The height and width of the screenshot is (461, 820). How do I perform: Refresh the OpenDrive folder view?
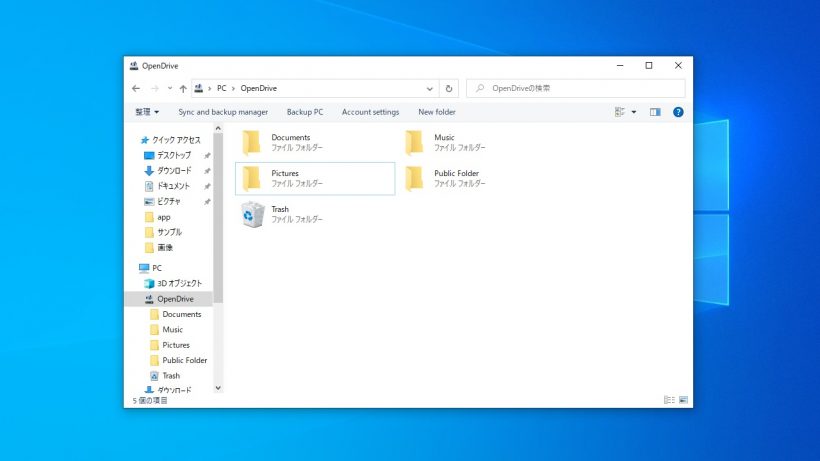click(449, 88)
